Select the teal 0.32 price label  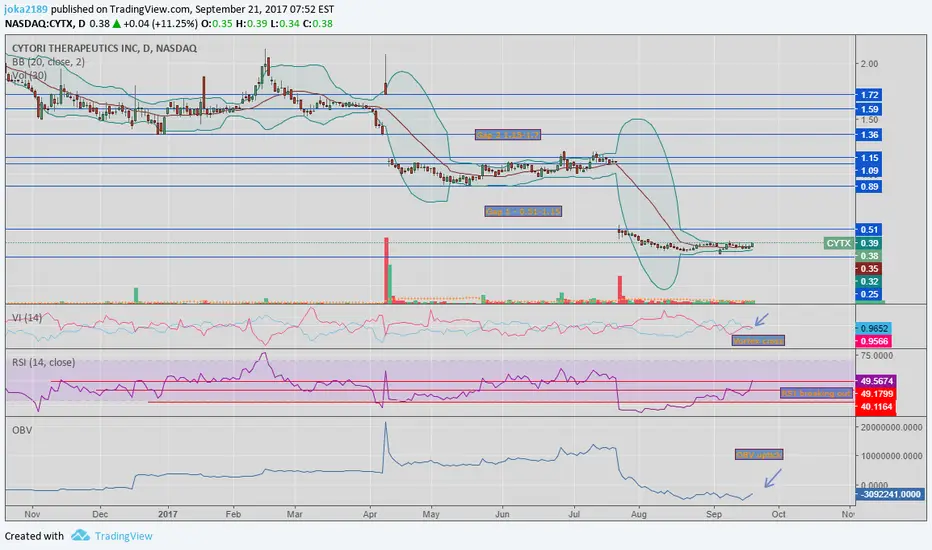point(869,282)
